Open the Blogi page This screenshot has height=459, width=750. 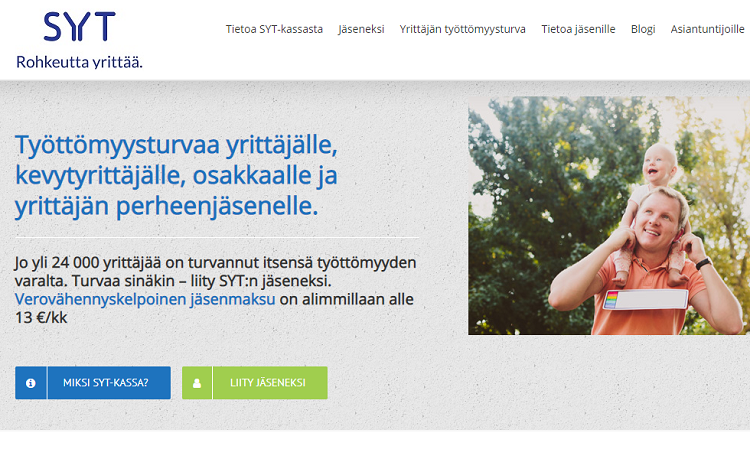click(x=643, y=29)
